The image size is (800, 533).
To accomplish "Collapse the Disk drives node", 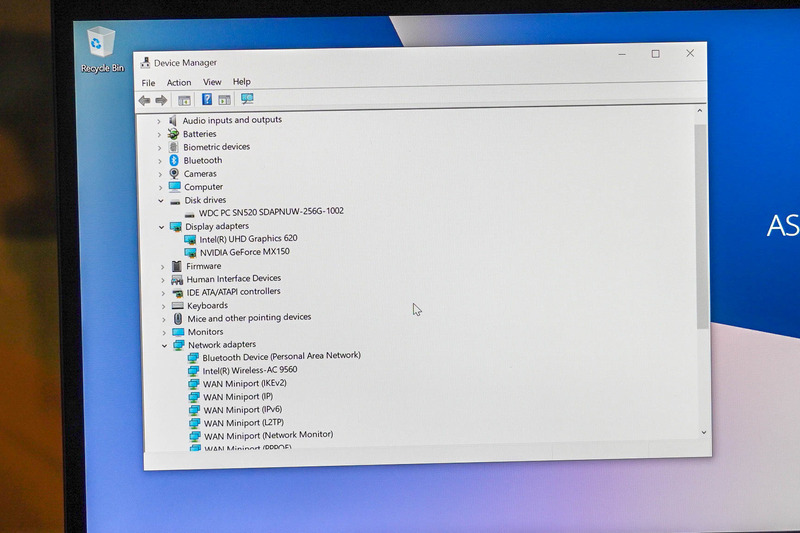I will tap(161, 201).
